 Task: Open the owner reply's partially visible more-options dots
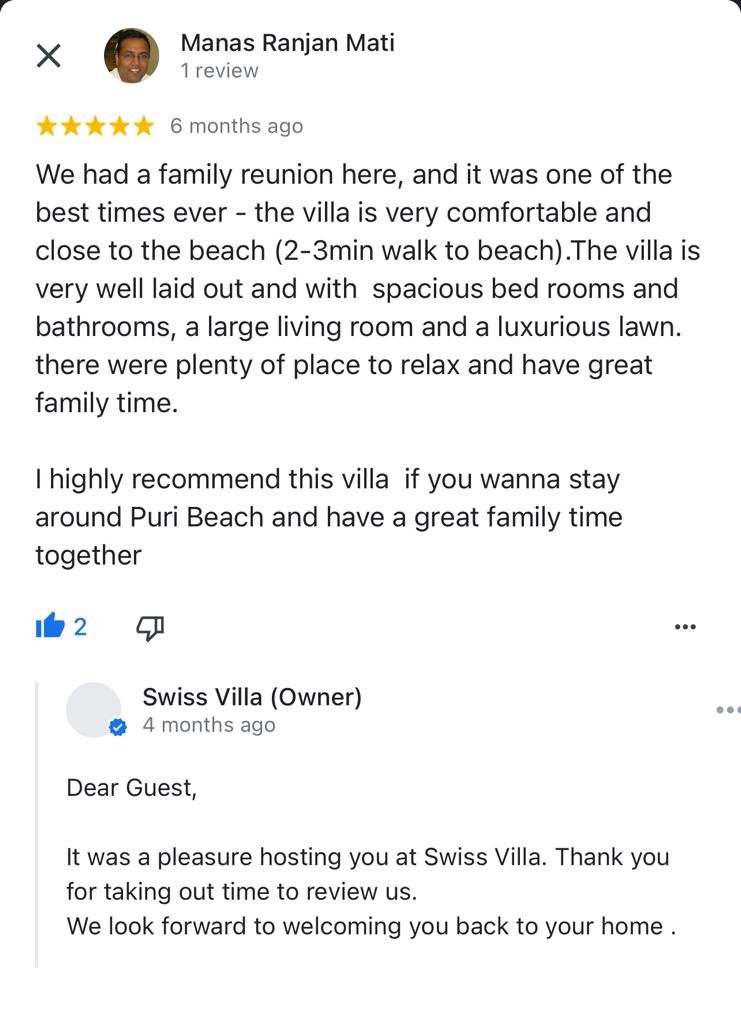click(x=728, y=710)
